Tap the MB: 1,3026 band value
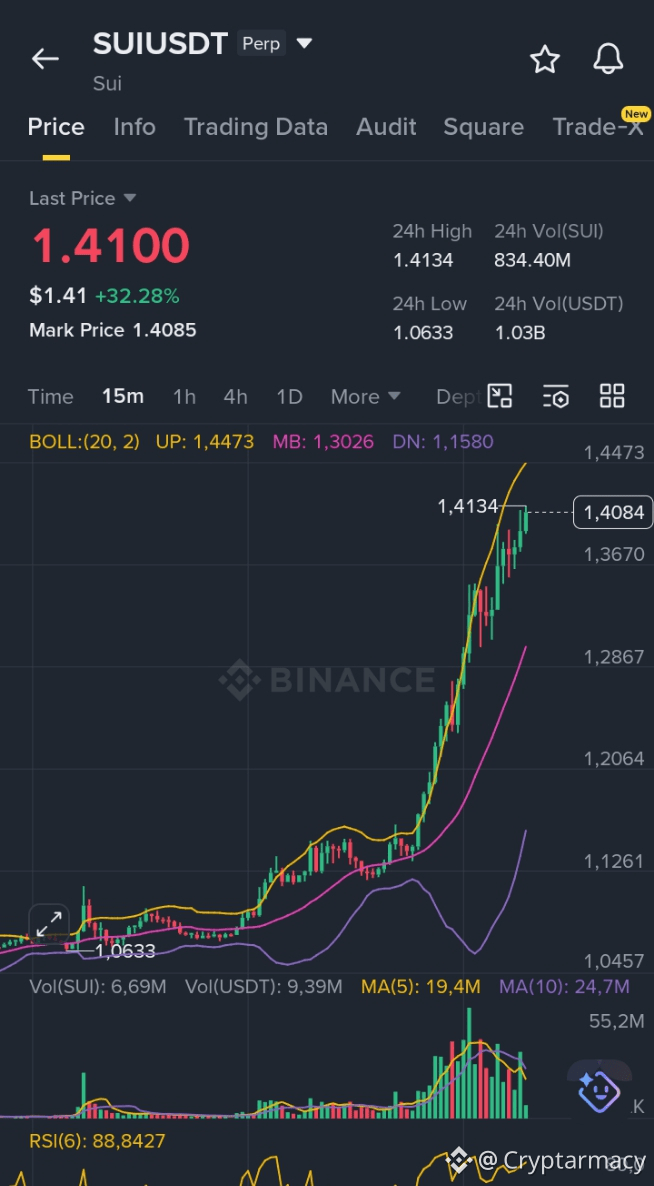Screen dimensions: 654x1186 [x=323, y=442]
